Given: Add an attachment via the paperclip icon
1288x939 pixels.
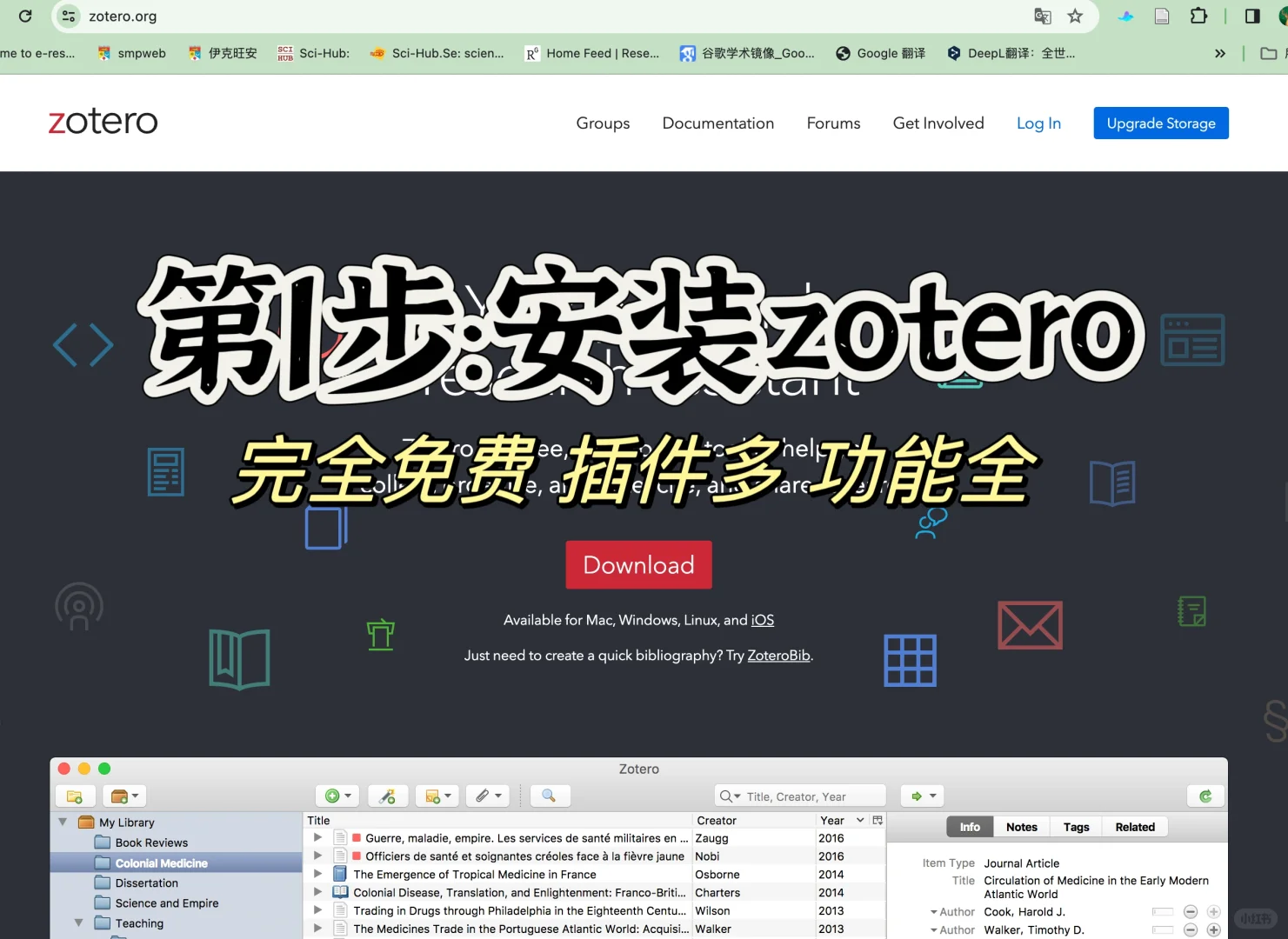Looking at the screenshot, I should pyautogui.click(x=483, y=796).
